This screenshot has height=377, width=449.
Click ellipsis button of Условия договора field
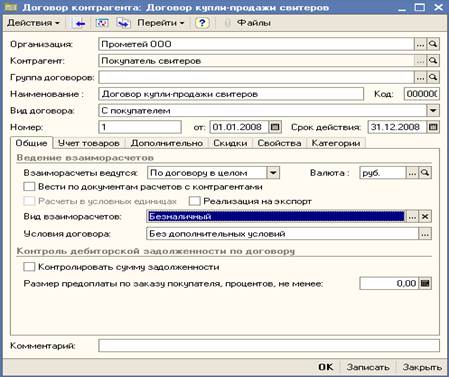[x=425, y=234]
